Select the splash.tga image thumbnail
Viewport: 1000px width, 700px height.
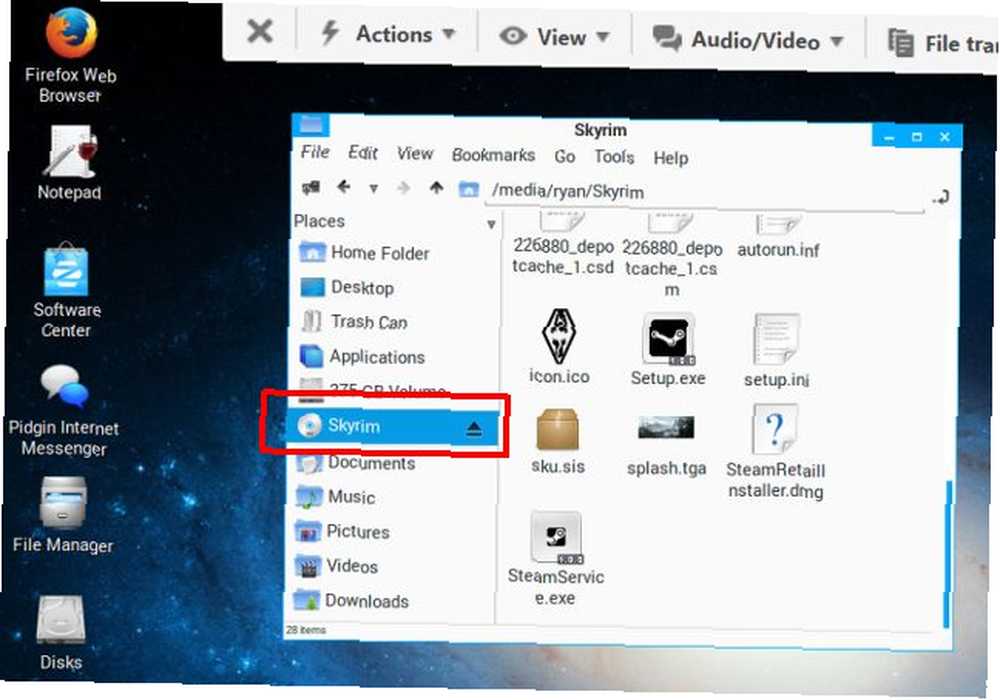[666, 445]
